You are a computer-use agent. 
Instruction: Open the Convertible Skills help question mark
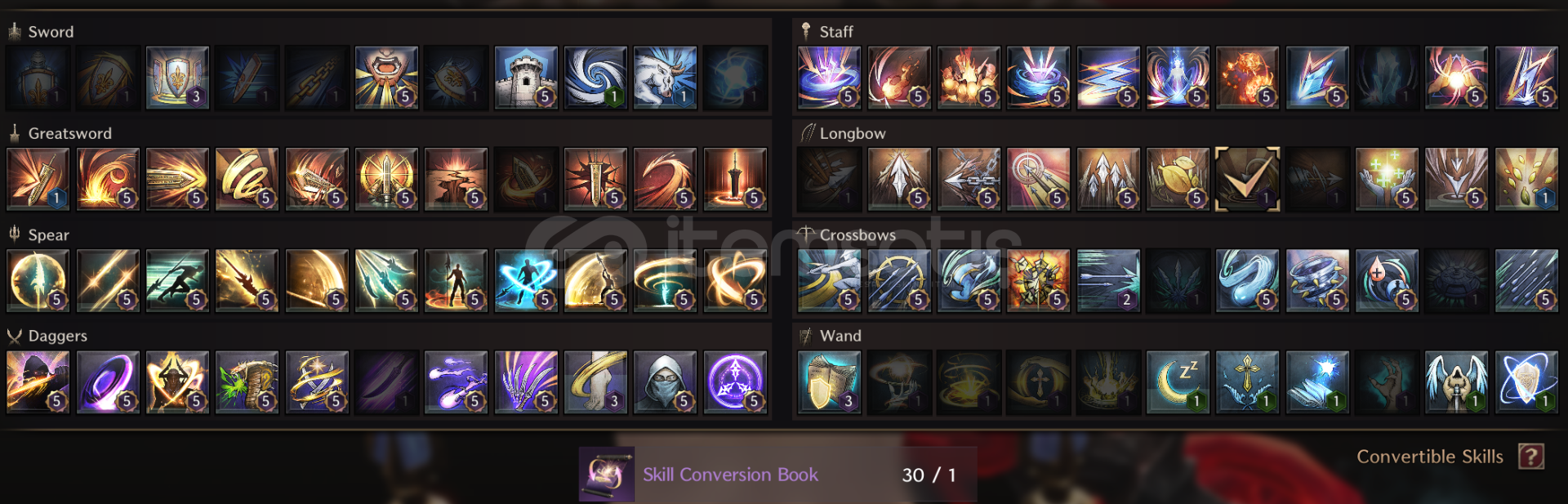pos(1531,457)
